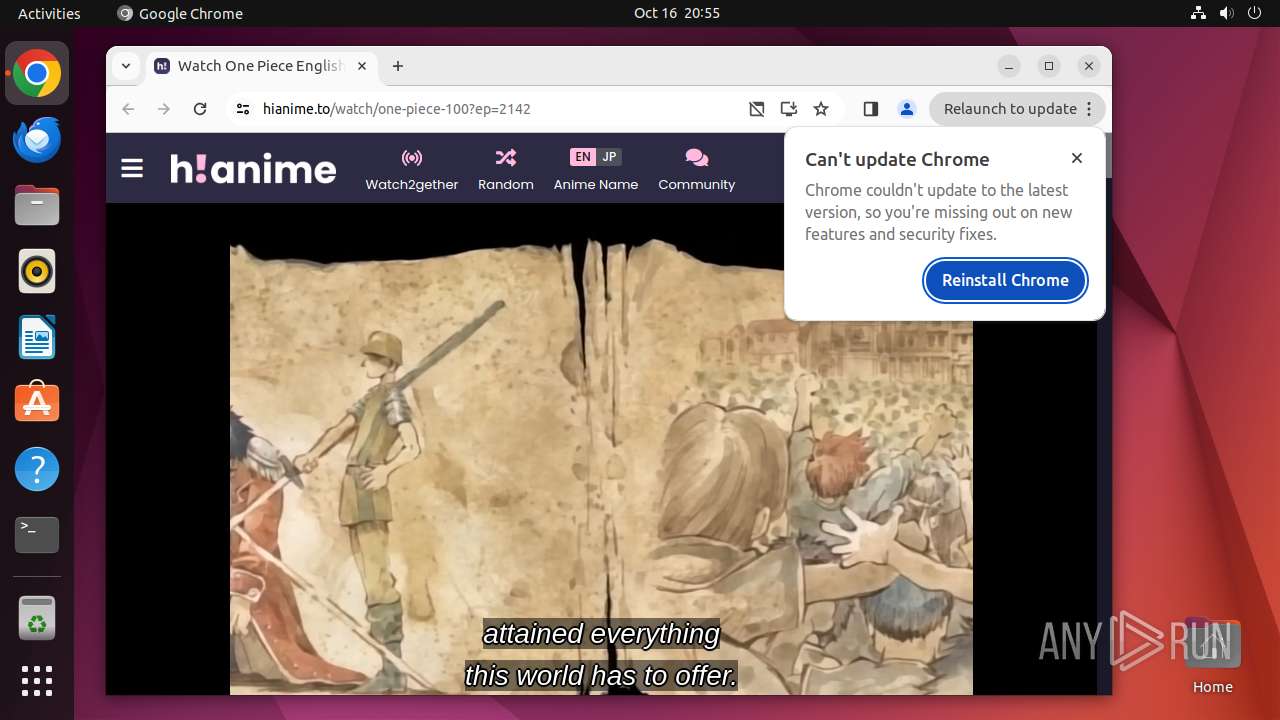Open Ubuntu Software from the dock

click(37, 403)
